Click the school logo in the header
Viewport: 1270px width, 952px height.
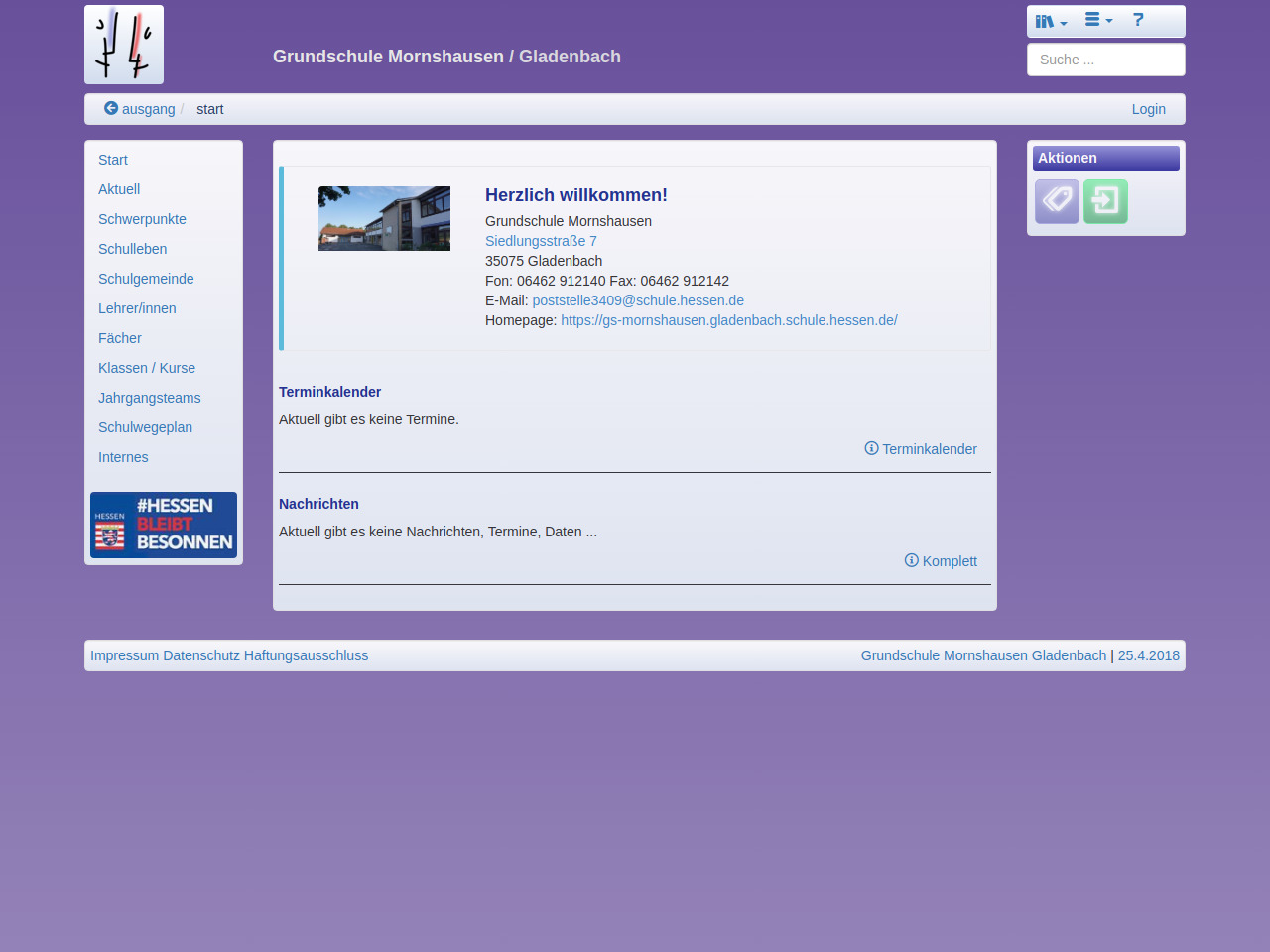point(124,45)
